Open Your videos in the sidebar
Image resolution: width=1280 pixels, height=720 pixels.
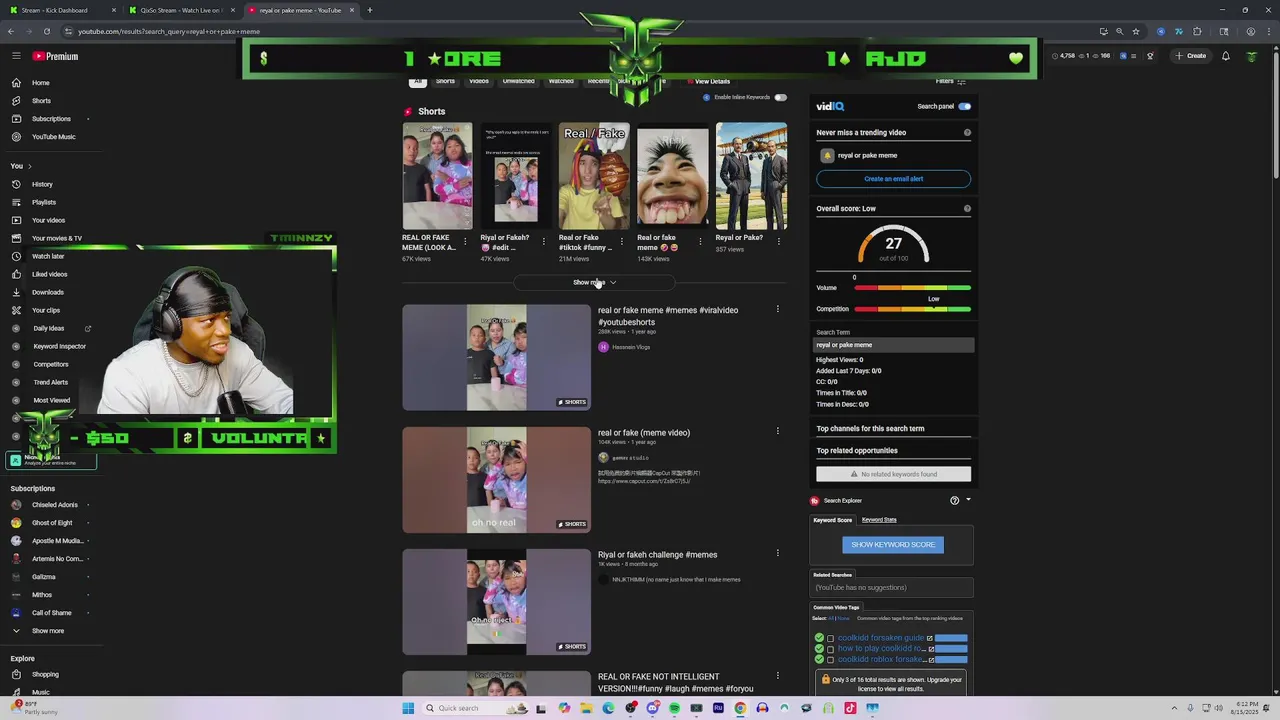[48, 220]
